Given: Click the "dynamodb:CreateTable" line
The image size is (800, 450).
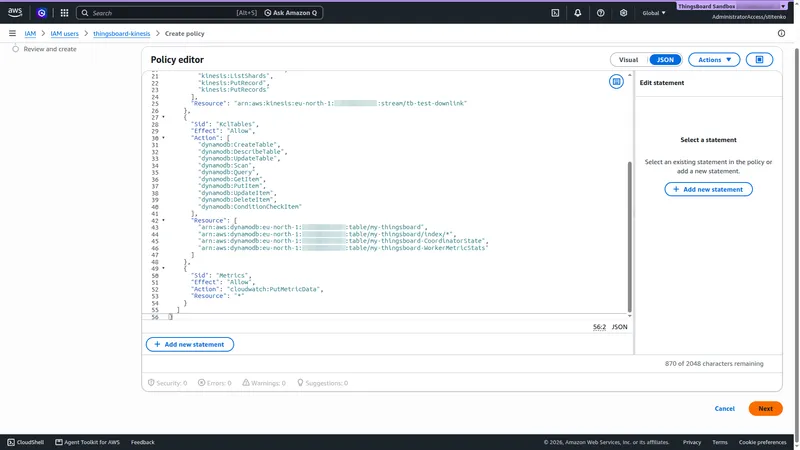Looking at the screenshot, I should click(239, 145).
